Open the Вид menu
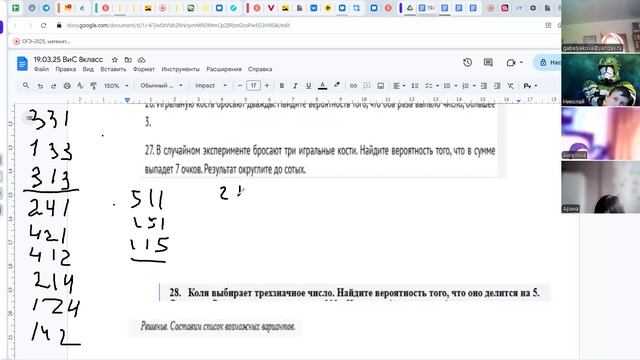Viewport: 640px width, 360px height. point(88,69)
